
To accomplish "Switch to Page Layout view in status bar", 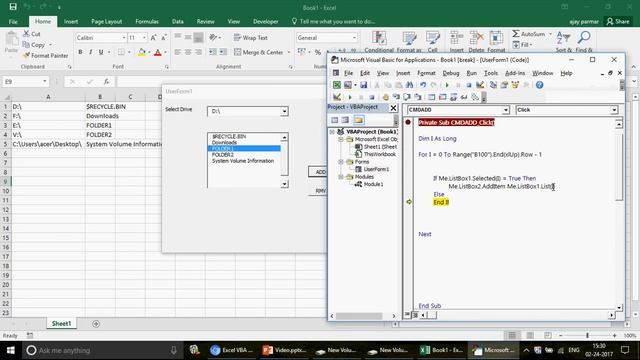I will coord(530,335).
